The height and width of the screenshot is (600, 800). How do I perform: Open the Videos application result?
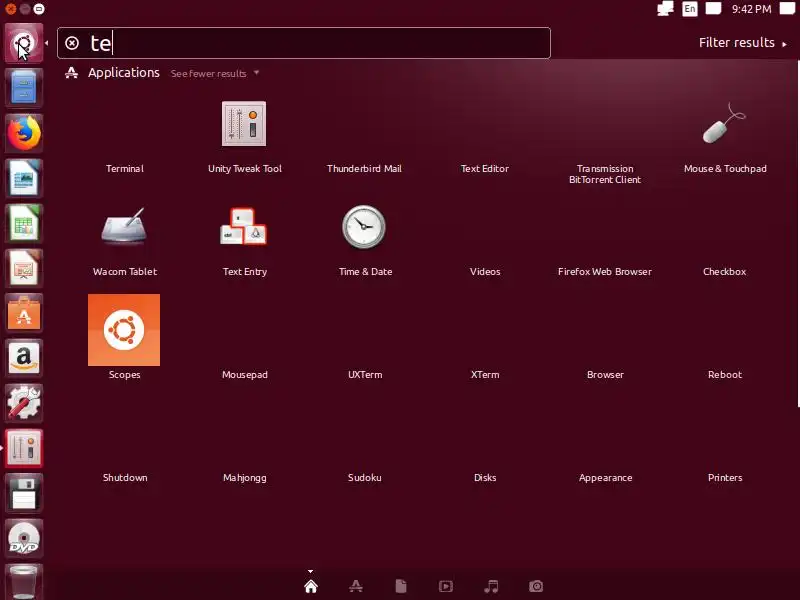pyautogui.click(x=485, y=271)
